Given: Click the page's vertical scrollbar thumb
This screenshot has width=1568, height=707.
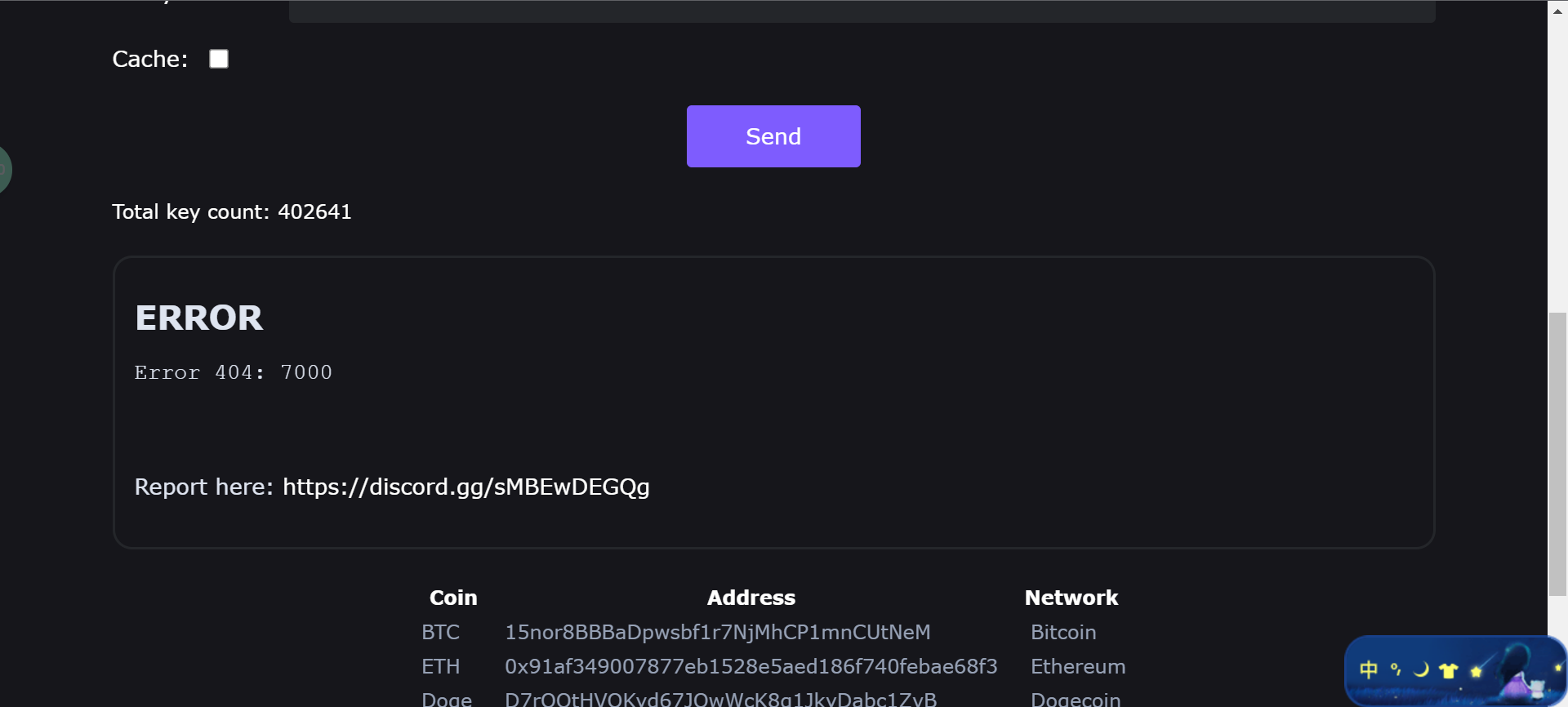Looking at the screenshot, I should point(1557,453).
